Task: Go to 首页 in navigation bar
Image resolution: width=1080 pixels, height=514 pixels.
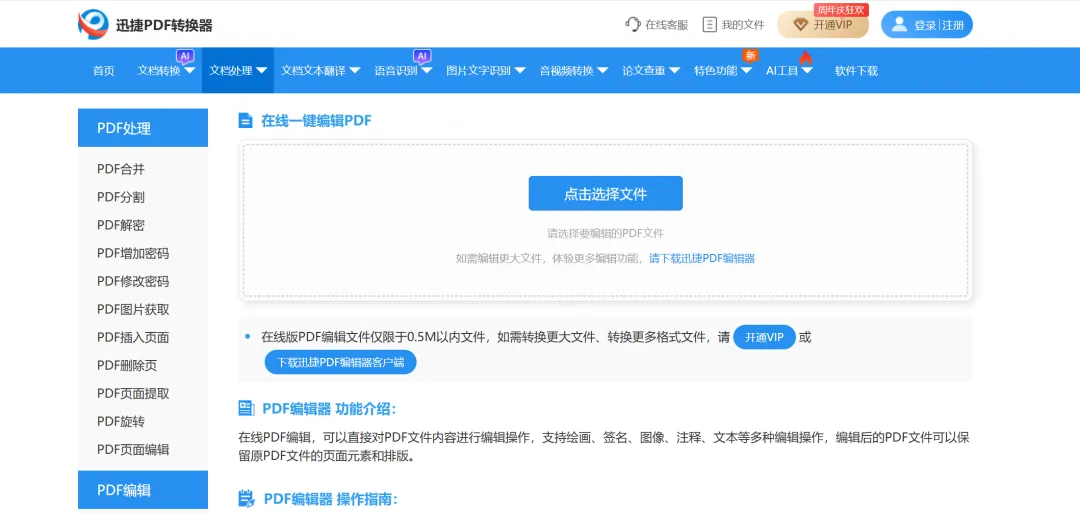Action: tap(104, 70)
